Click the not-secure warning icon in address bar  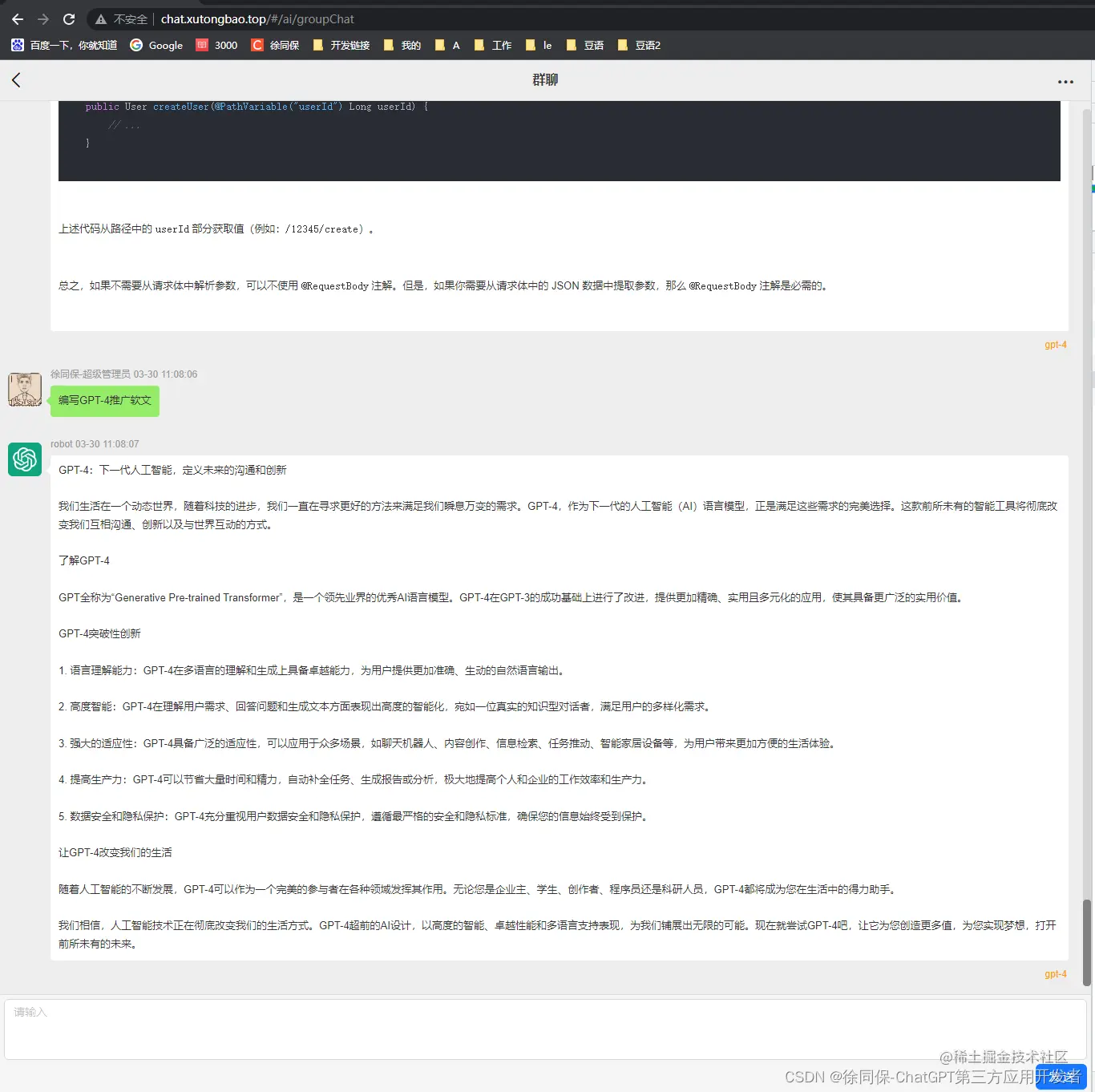click(x=101, y=19)
